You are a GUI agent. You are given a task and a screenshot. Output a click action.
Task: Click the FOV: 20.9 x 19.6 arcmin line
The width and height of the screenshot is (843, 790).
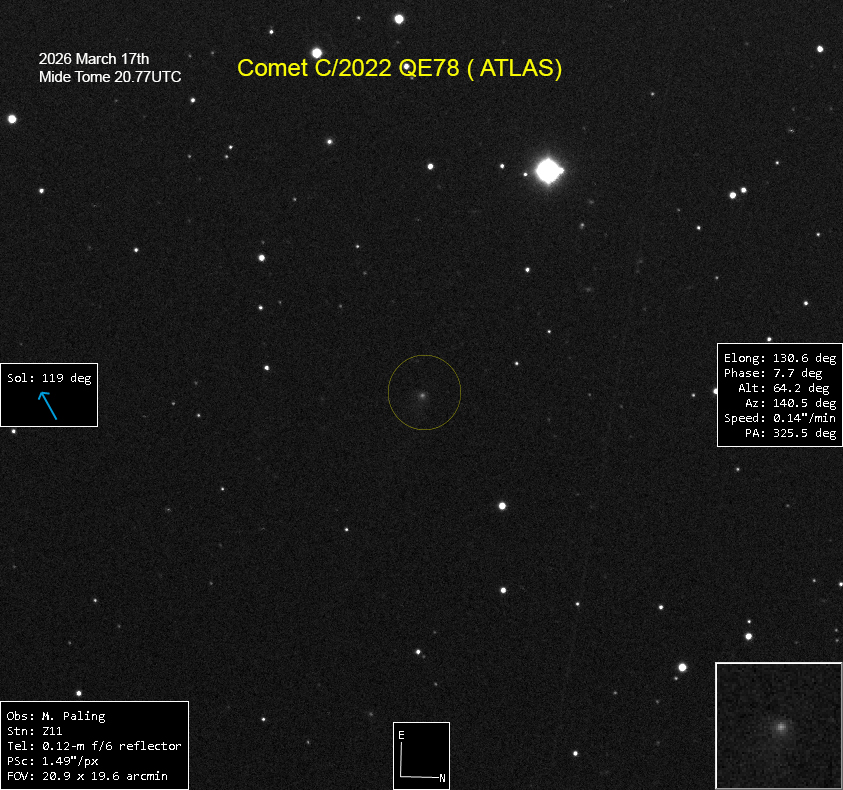point(87,776)
